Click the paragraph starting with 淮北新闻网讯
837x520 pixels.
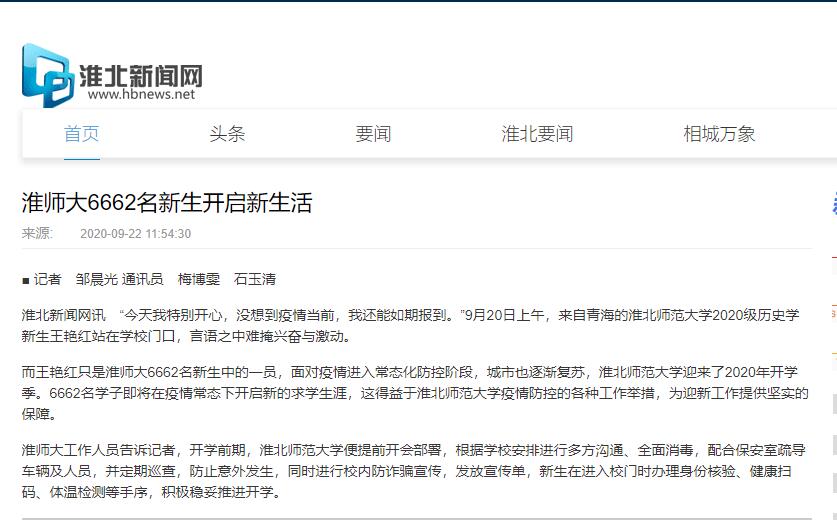[x=410, y=325]
